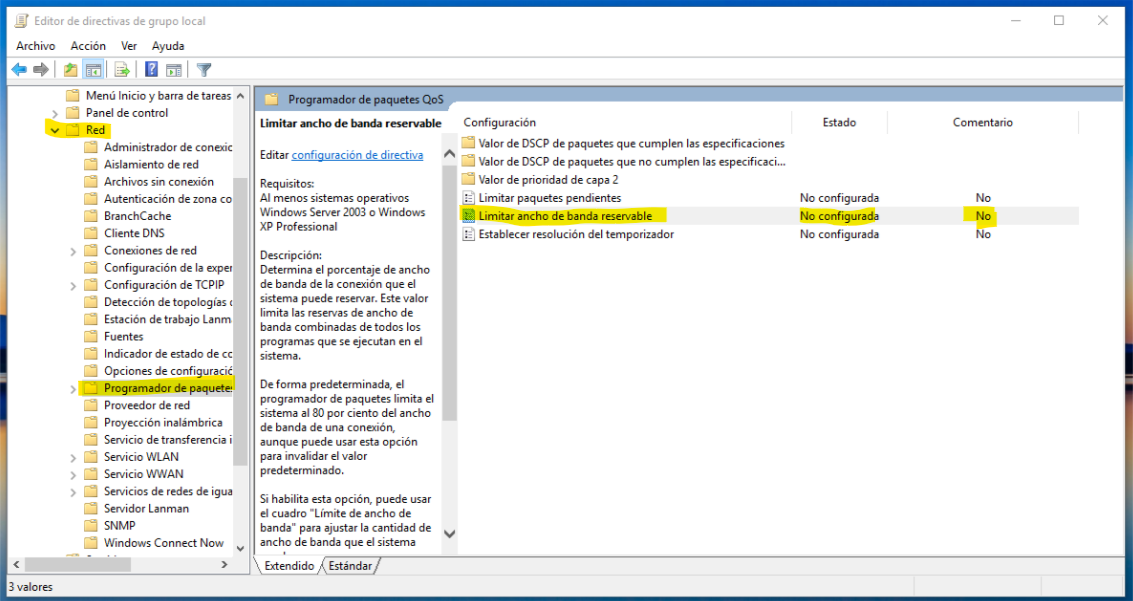The width and height of the screenshot is (1133, 601).
Task: Select Limitar paquetes pendientes policy
Action: click(x=549, y=198)
